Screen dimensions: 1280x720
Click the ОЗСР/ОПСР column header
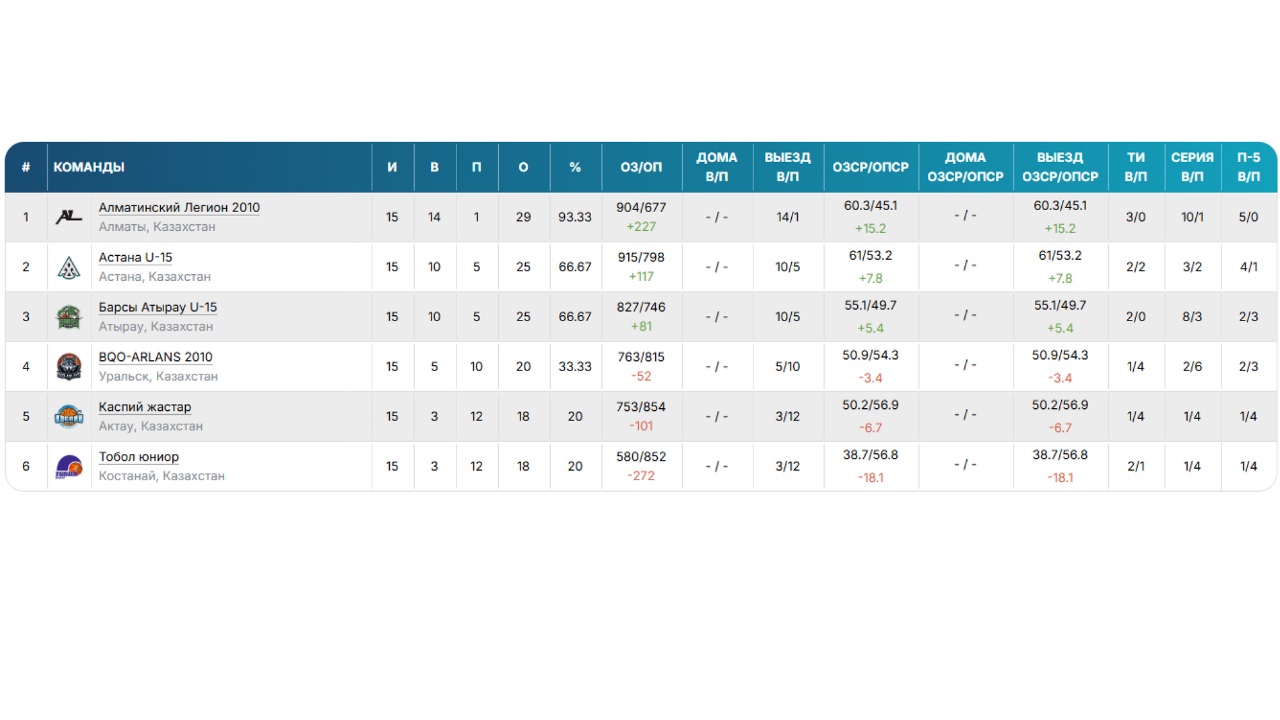[870, 167]
